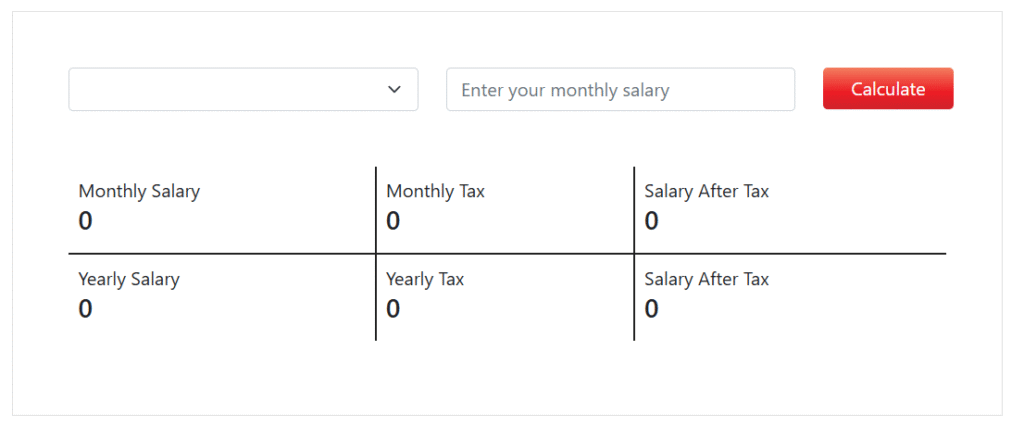The image size is (1024, 438).
Task: Click the Yearly Salary label
Action: tap(129, 279)
